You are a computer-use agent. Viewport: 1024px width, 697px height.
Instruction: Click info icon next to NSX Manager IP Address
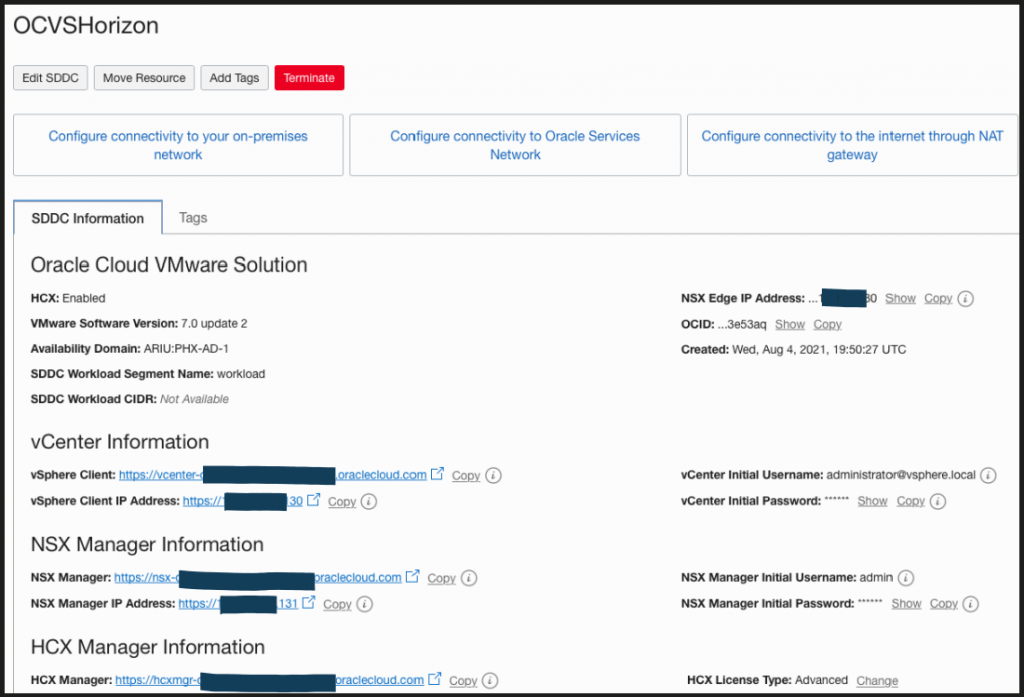365,604
